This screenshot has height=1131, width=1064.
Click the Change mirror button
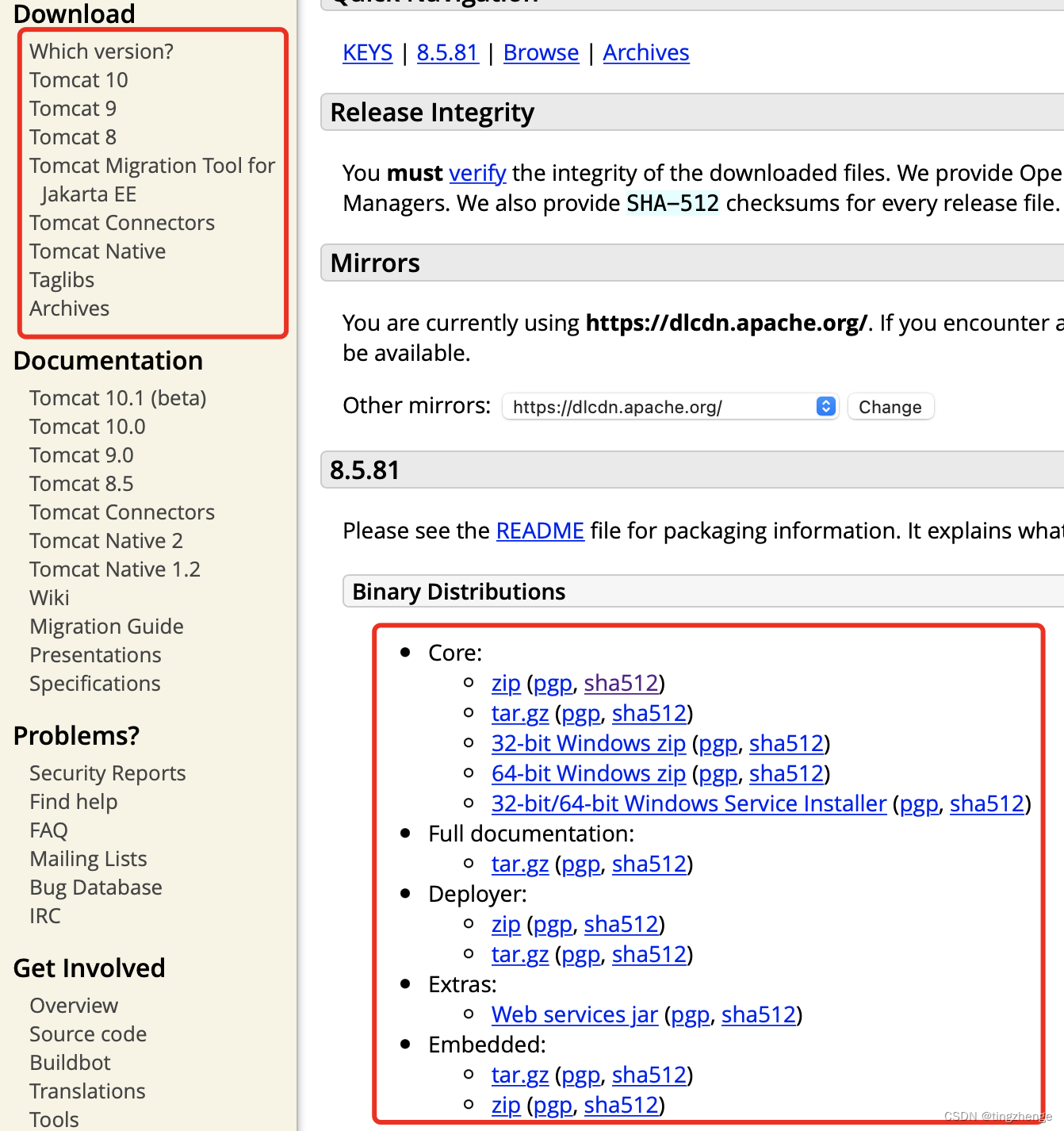(890, 407)
